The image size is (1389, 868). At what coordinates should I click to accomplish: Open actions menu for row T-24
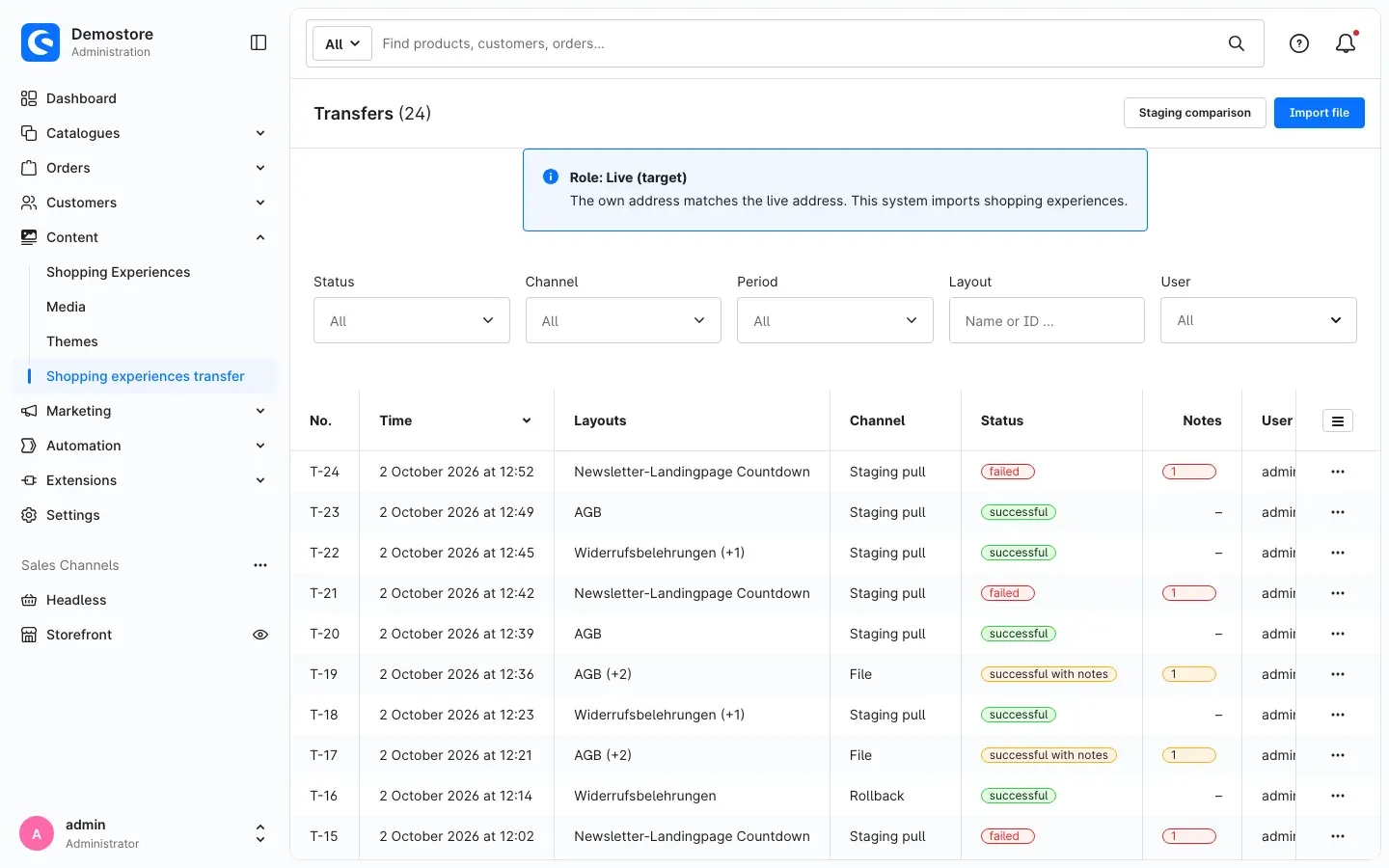click(1338, 472)
